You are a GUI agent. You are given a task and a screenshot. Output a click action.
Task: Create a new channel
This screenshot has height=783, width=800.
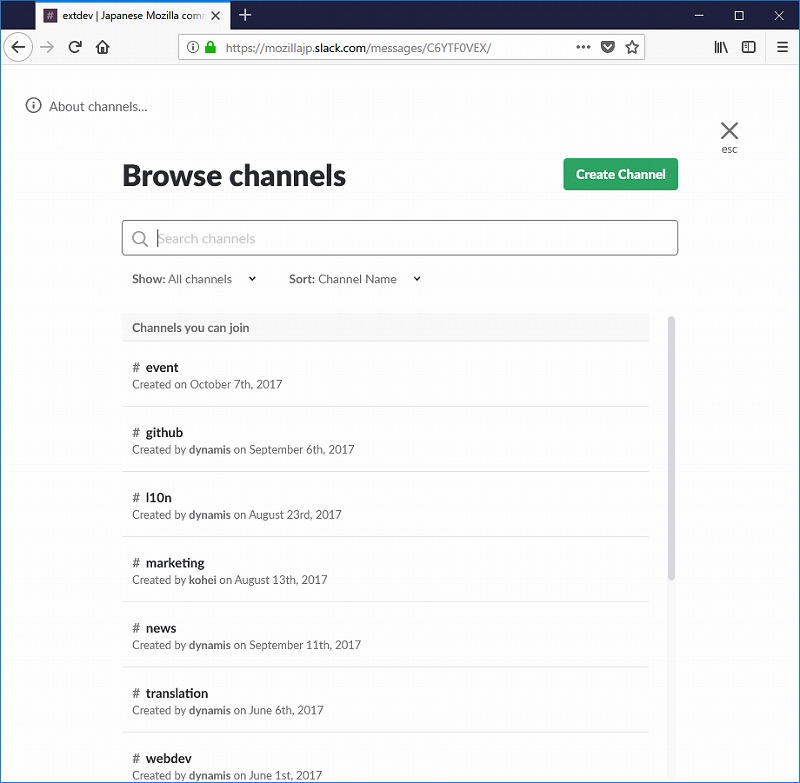point(620,174)
